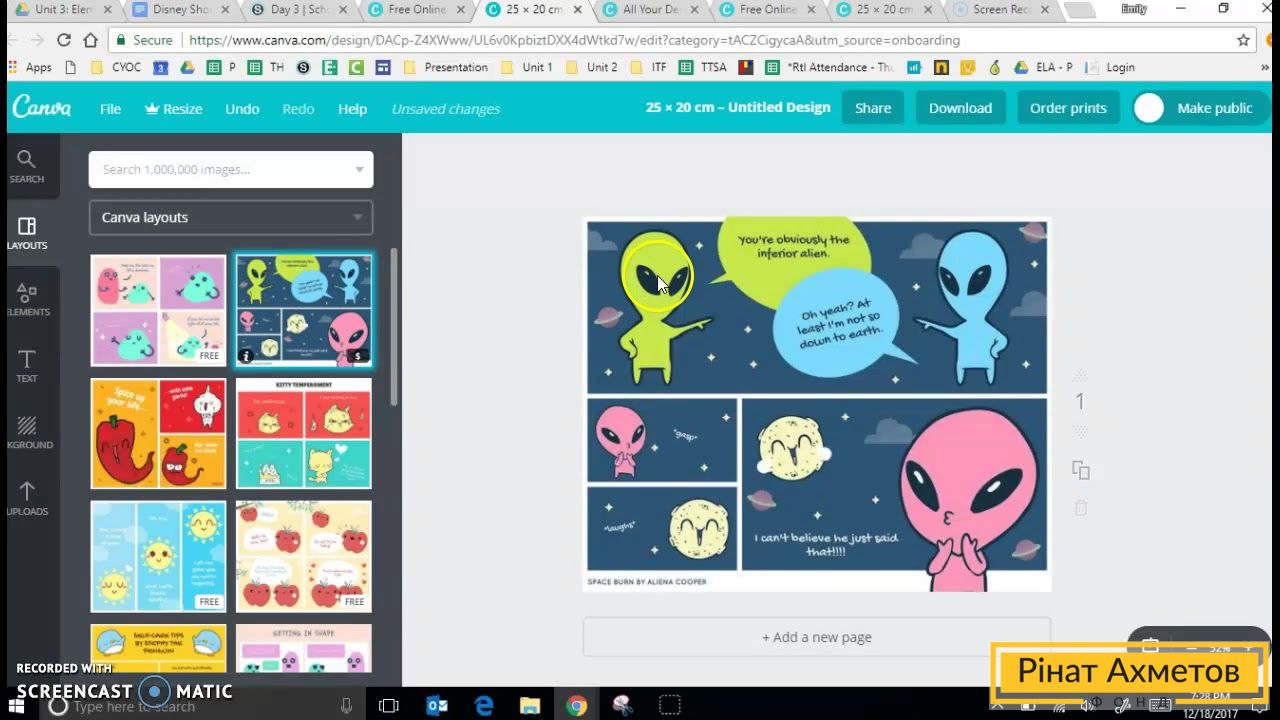Select the "You're obviously the inferior alien" text
The width and height of the screenshot is (1280, 720).
coord(793,246)
